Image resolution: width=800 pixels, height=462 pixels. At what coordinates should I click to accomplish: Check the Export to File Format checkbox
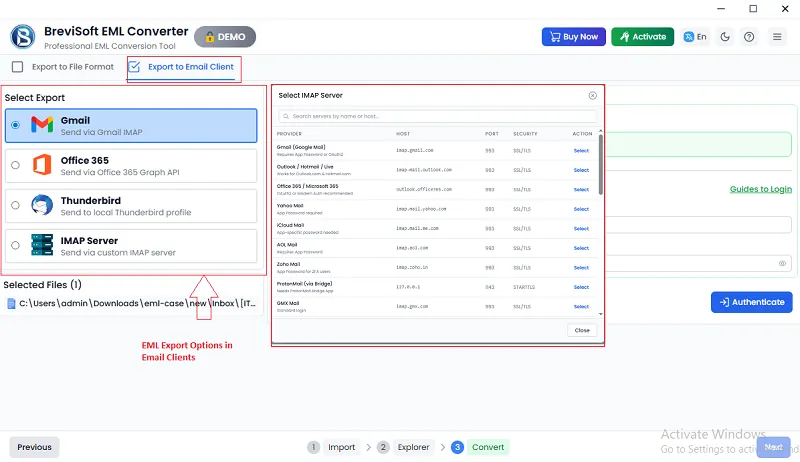pyautogui.click(x=17, y=68)
